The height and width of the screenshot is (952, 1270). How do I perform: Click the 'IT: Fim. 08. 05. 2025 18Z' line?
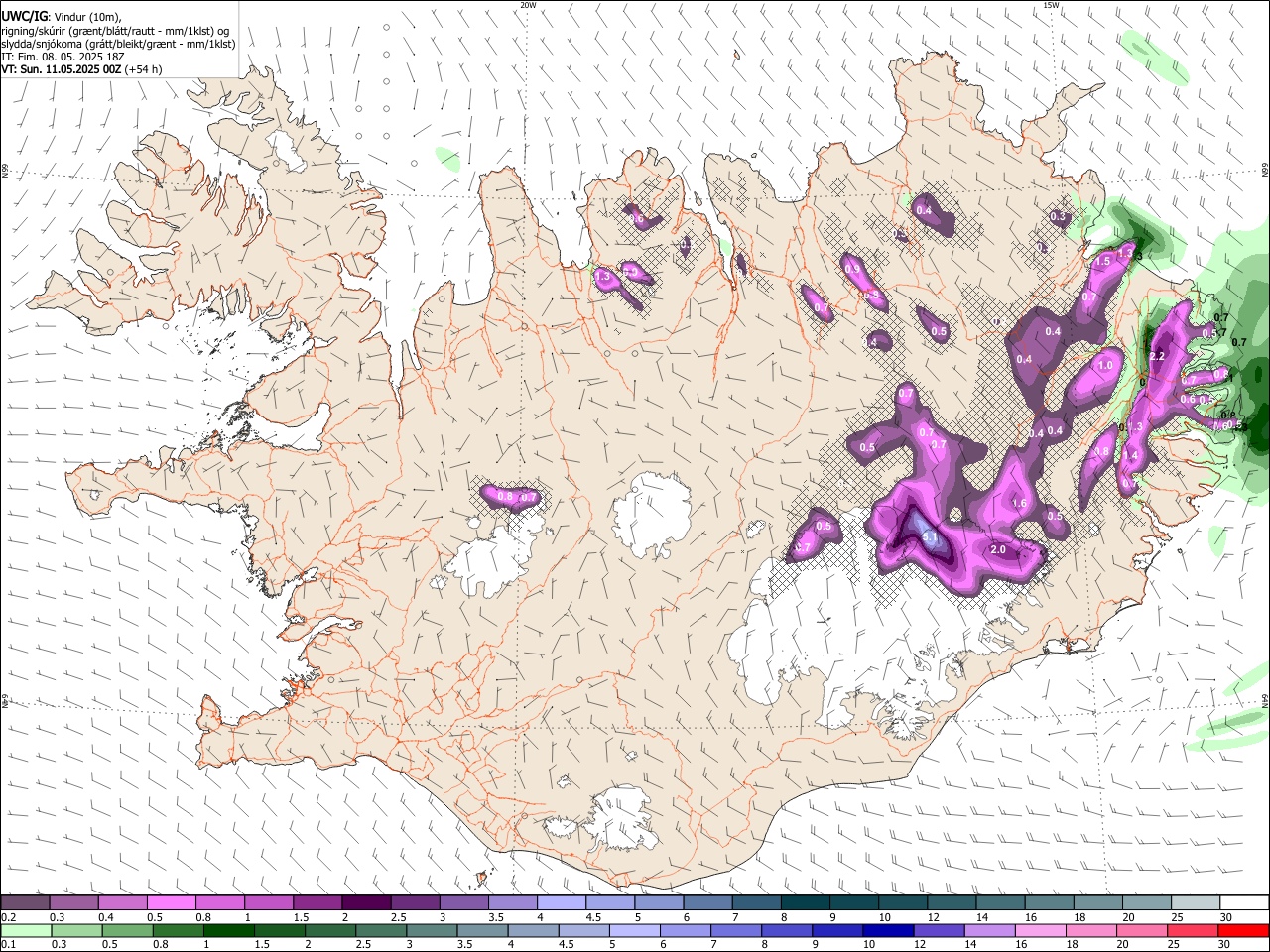[62, 58]
